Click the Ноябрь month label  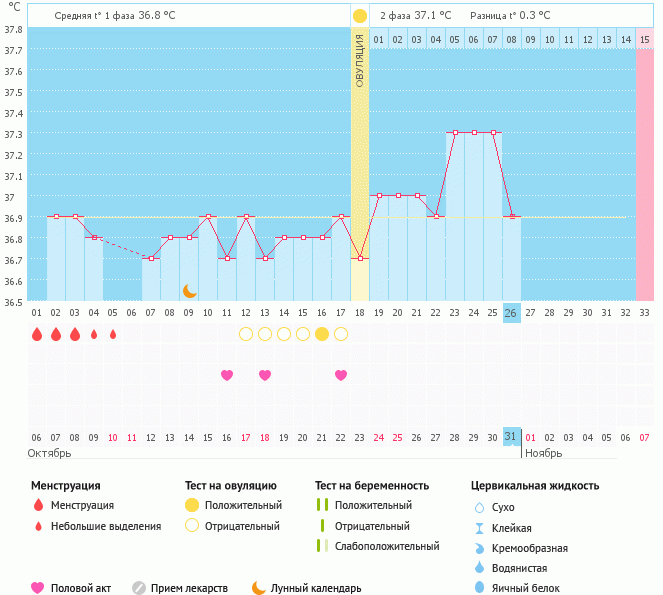(544, 453)
